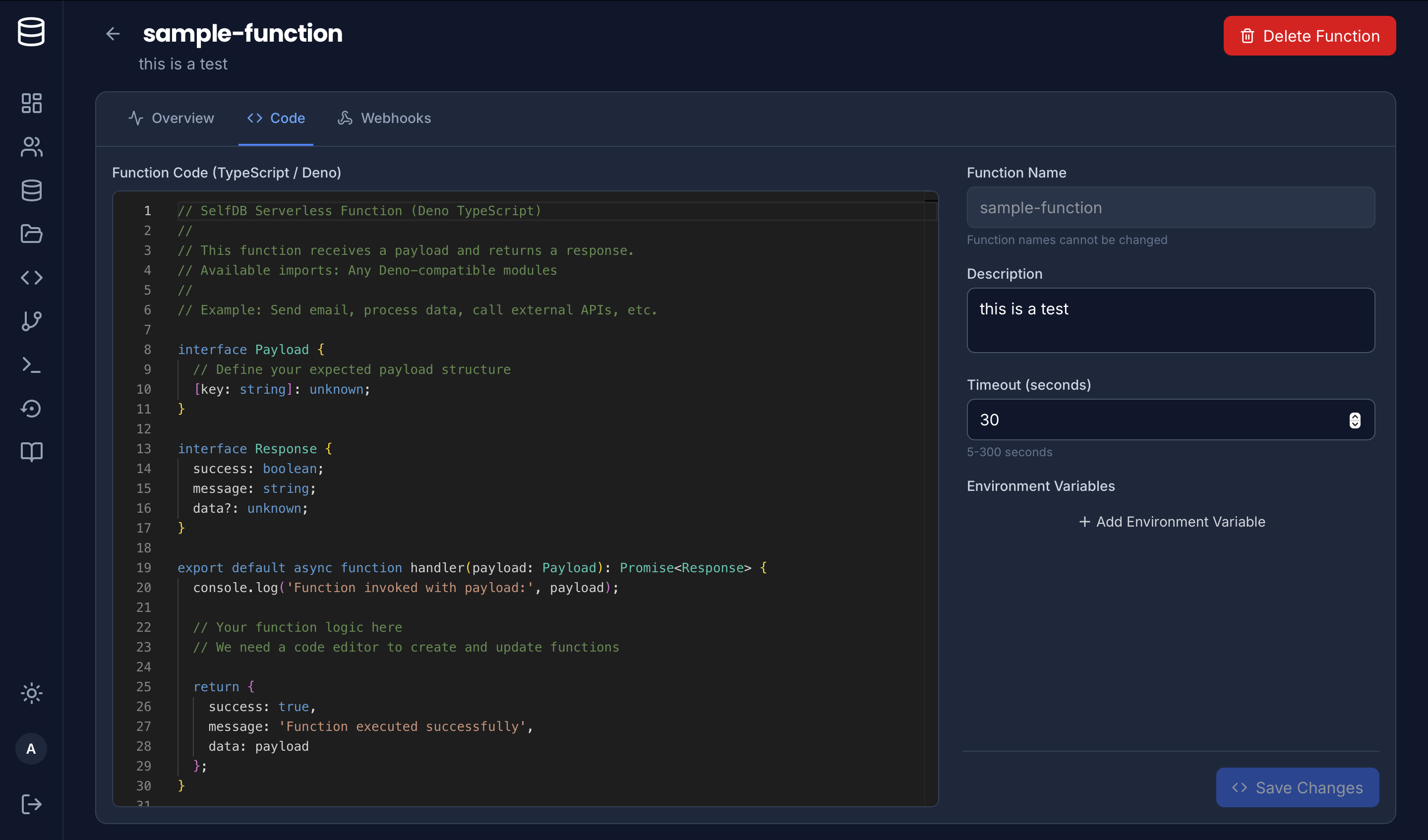Open the documentation book icon
The image size is (1428, 840).
31,451
